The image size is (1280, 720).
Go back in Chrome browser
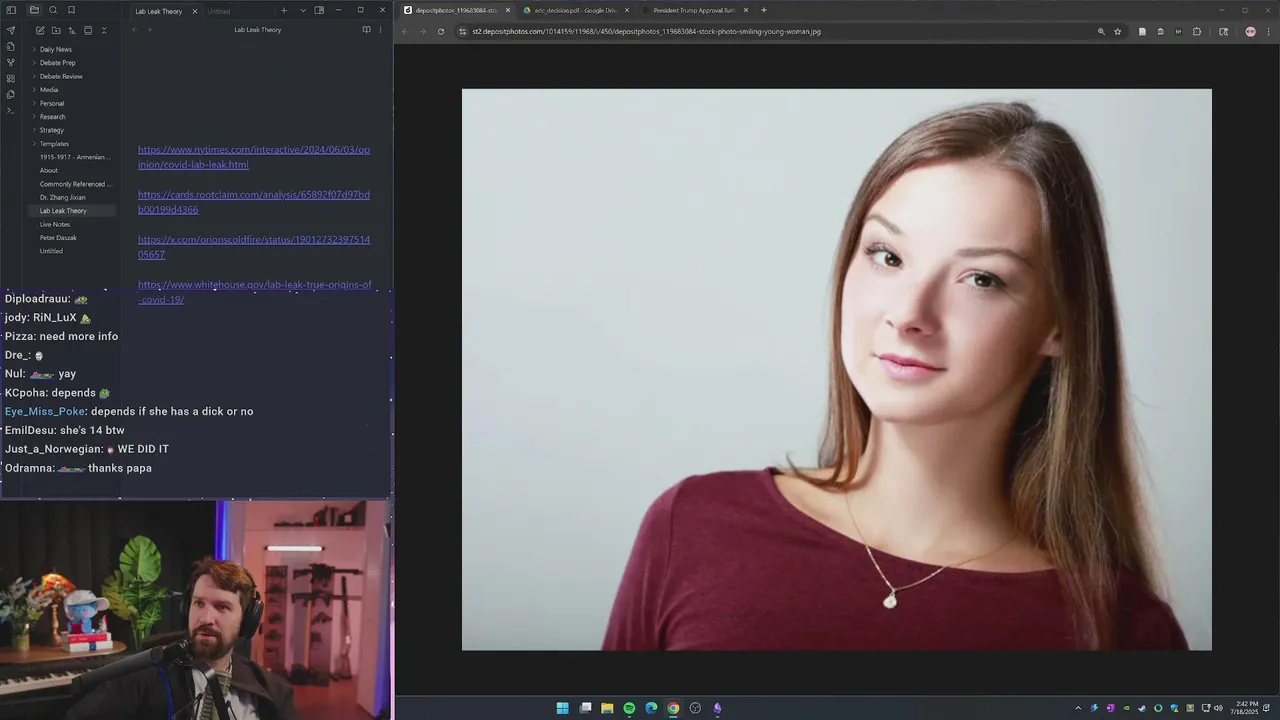click(x=404, y=31)
